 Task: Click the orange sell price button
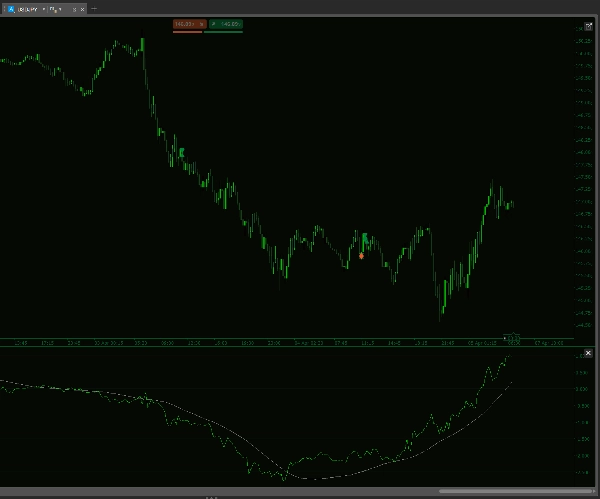tap(189, 24)
